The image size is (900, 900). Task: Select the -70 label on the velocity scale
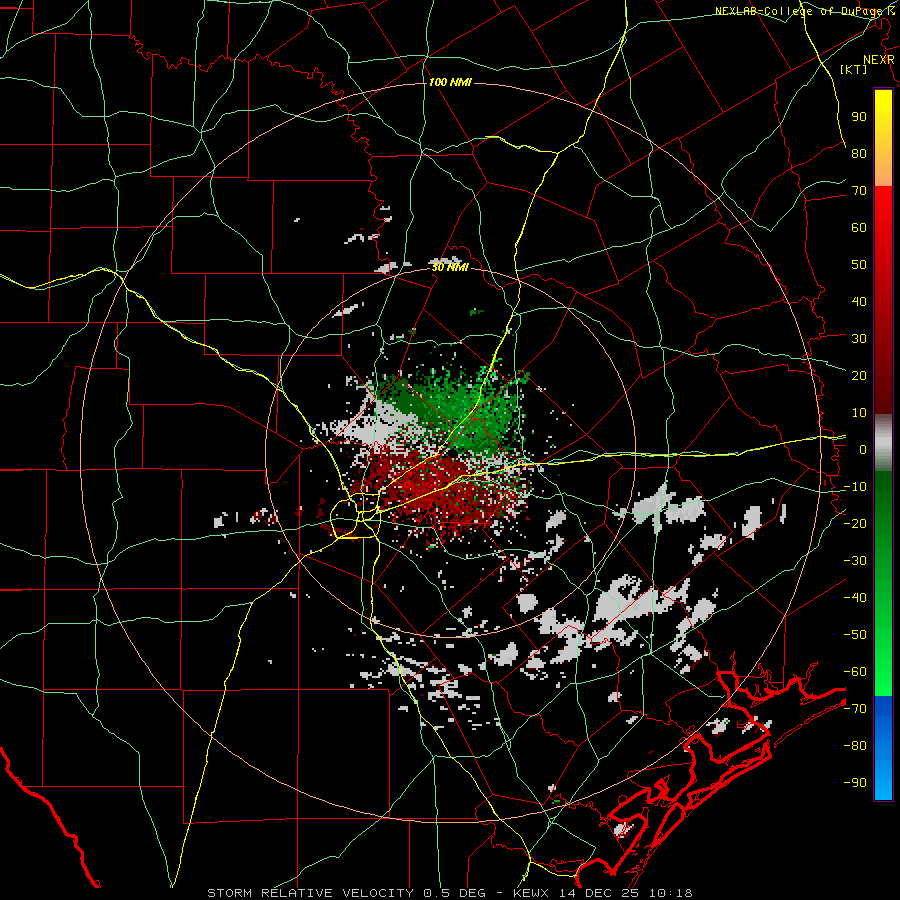(x=855, y=709)
